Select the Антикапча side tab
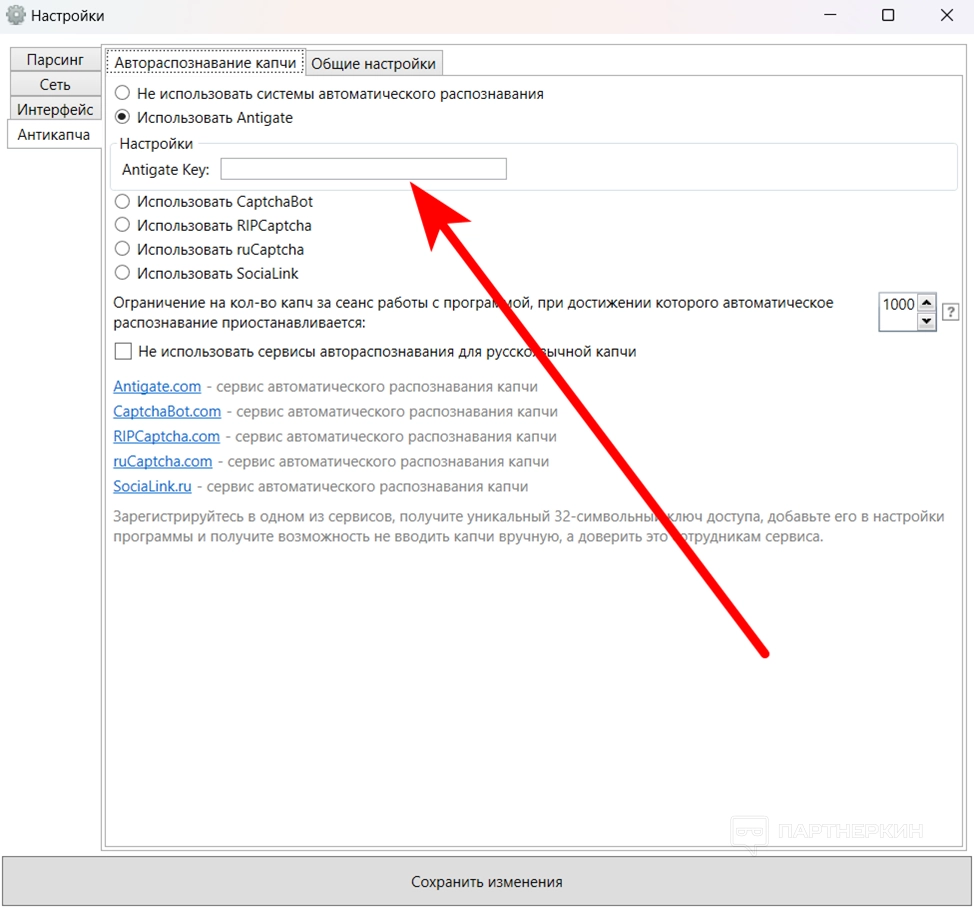This screenshot has height=908, width=974. pyautogui.click(x=54, y=135)
